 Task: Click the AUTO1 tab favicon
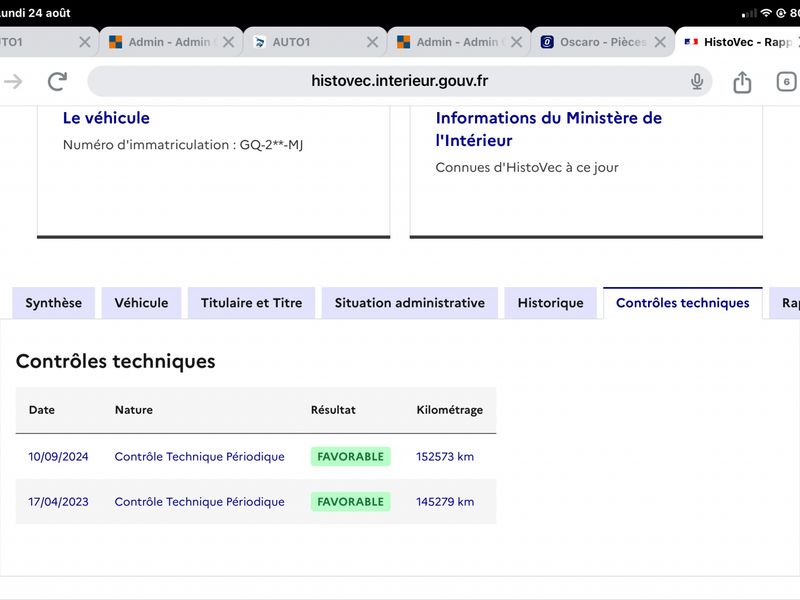click(259, 42)
